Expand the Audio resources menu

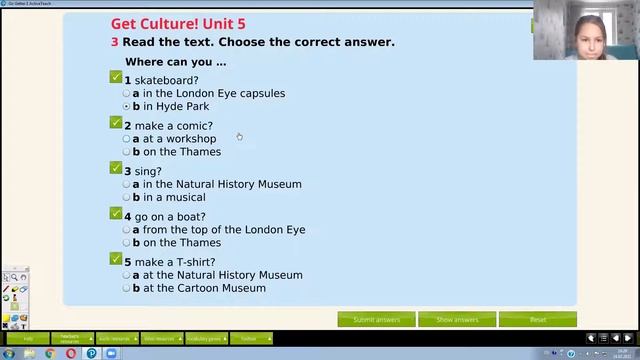coord(118,339)
